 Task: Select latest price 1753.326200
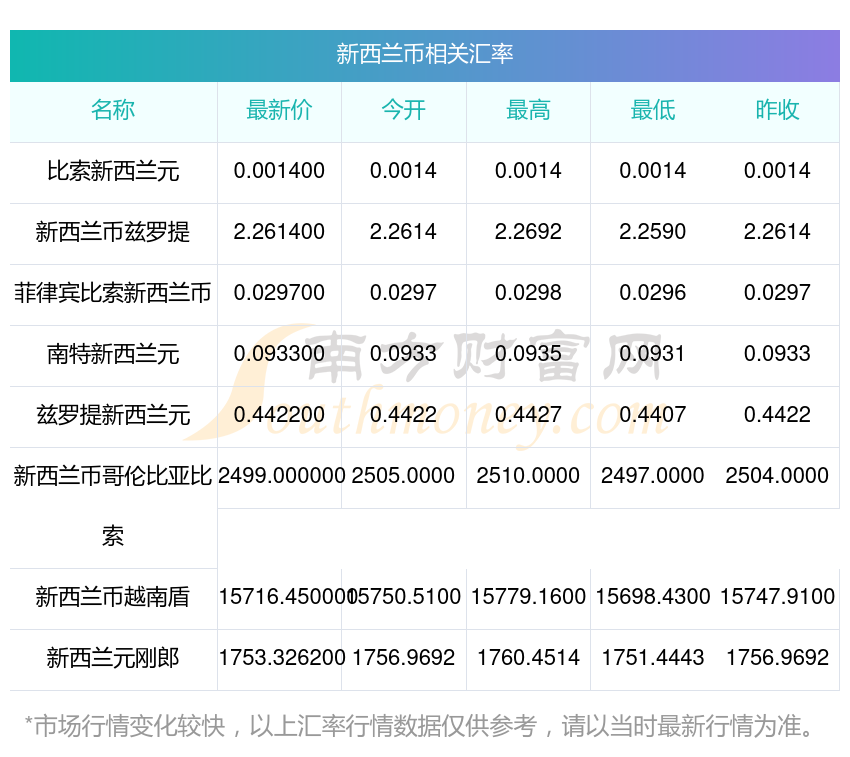282,658
